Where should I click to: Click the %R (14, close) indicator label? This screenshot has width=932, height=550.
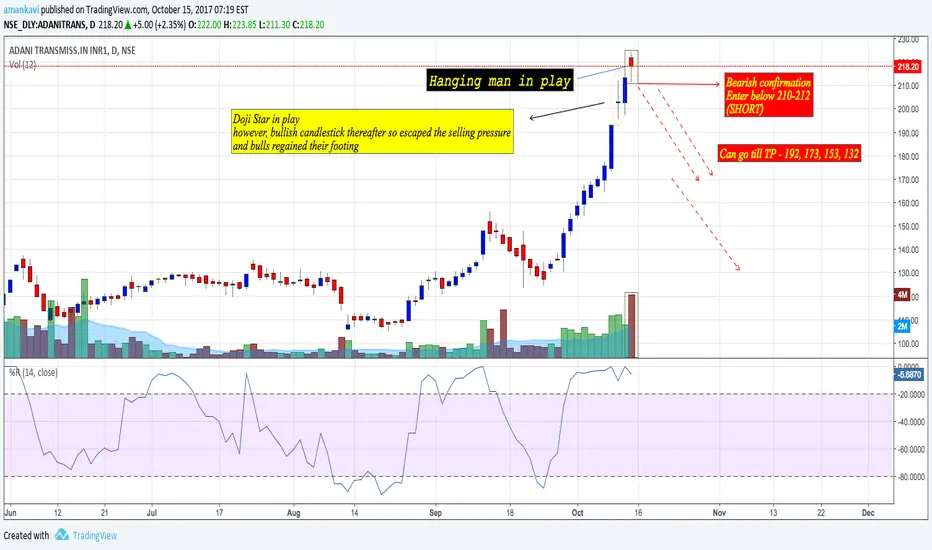tap(33, 373)
